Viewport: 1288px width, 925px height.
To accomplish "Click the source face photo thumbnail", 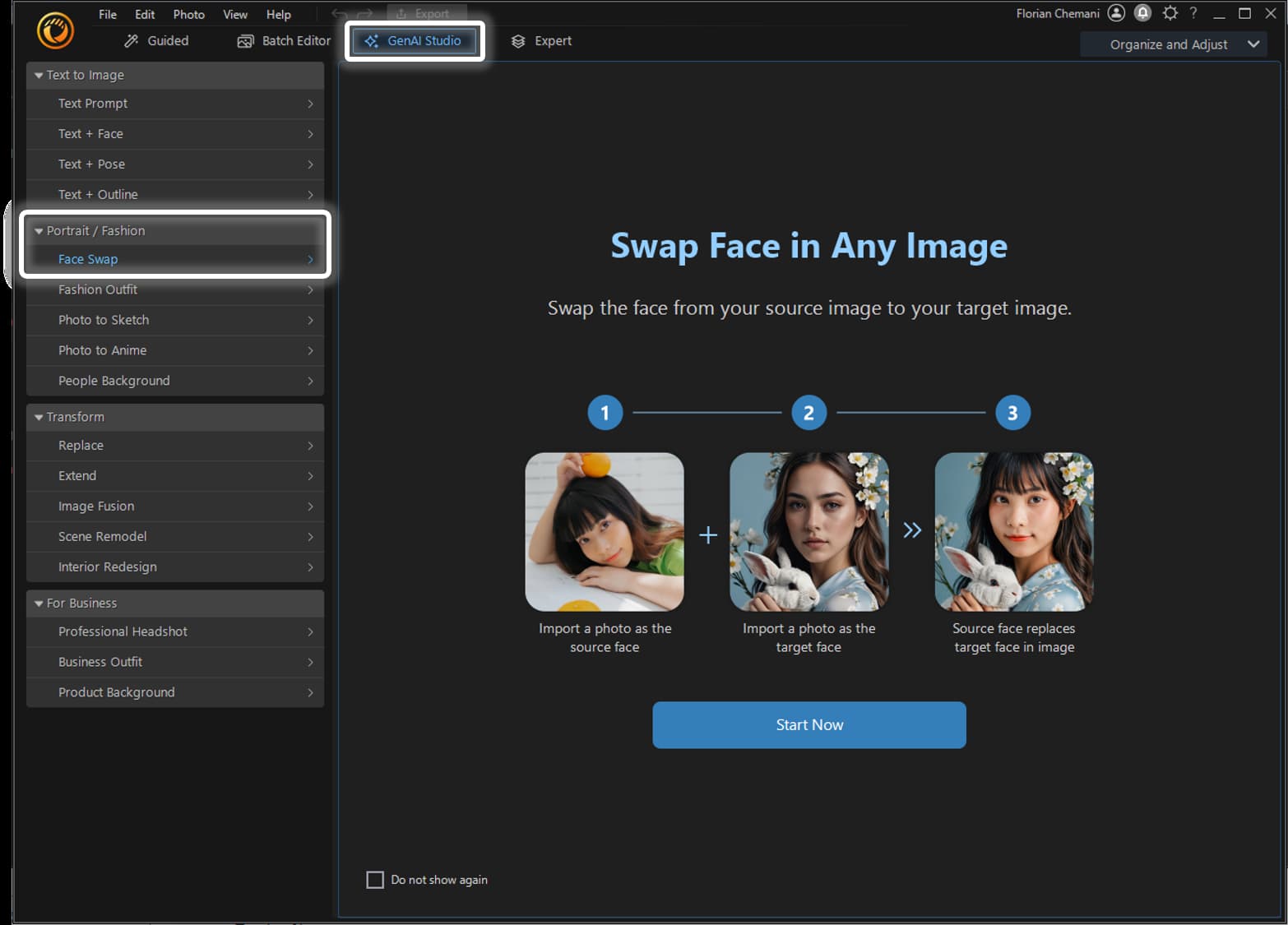I will click(605, 531).
